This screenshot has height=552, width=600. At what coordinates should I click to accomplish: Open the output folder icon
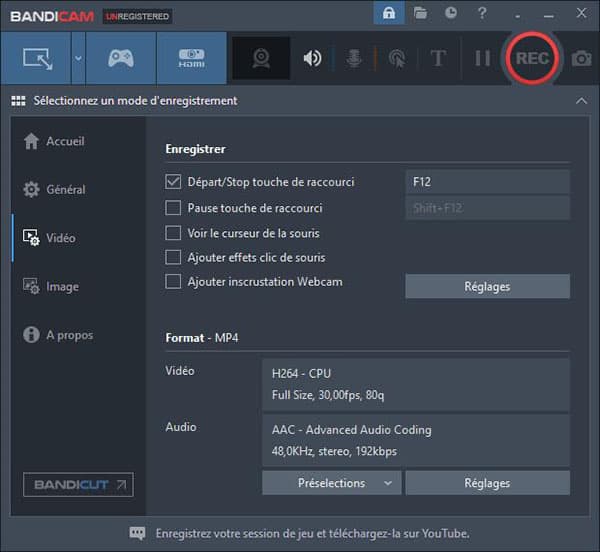420,13
